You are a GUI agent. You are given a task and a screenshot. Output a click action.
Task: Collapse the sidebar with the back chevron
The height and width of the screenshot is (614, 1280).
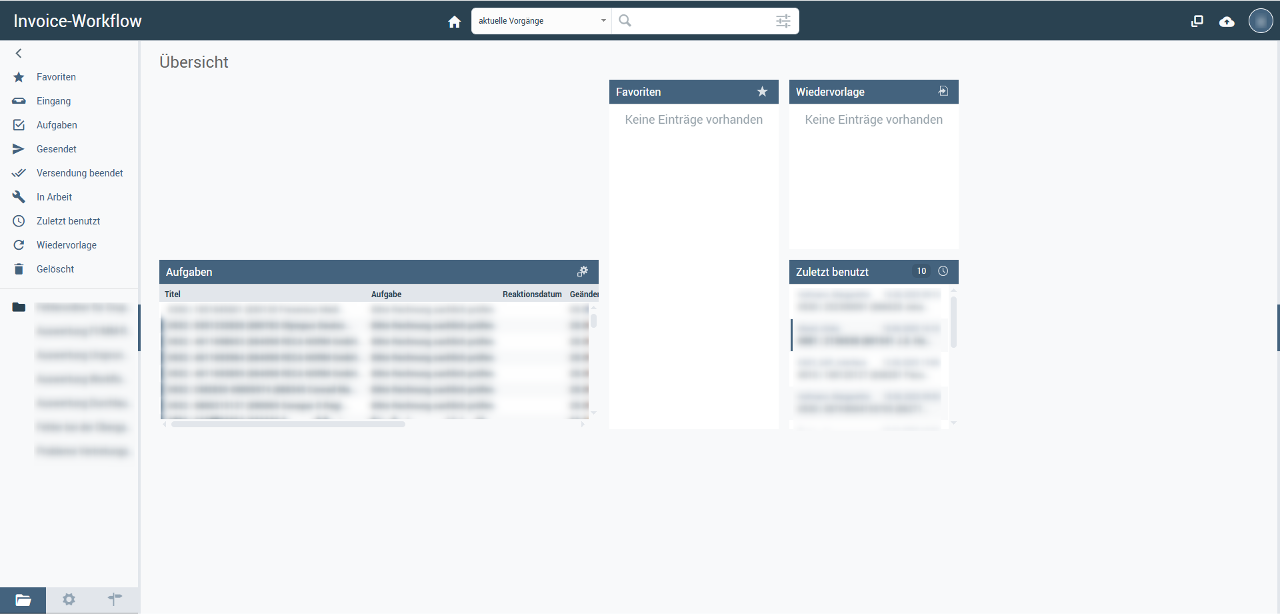coord(18,53)
